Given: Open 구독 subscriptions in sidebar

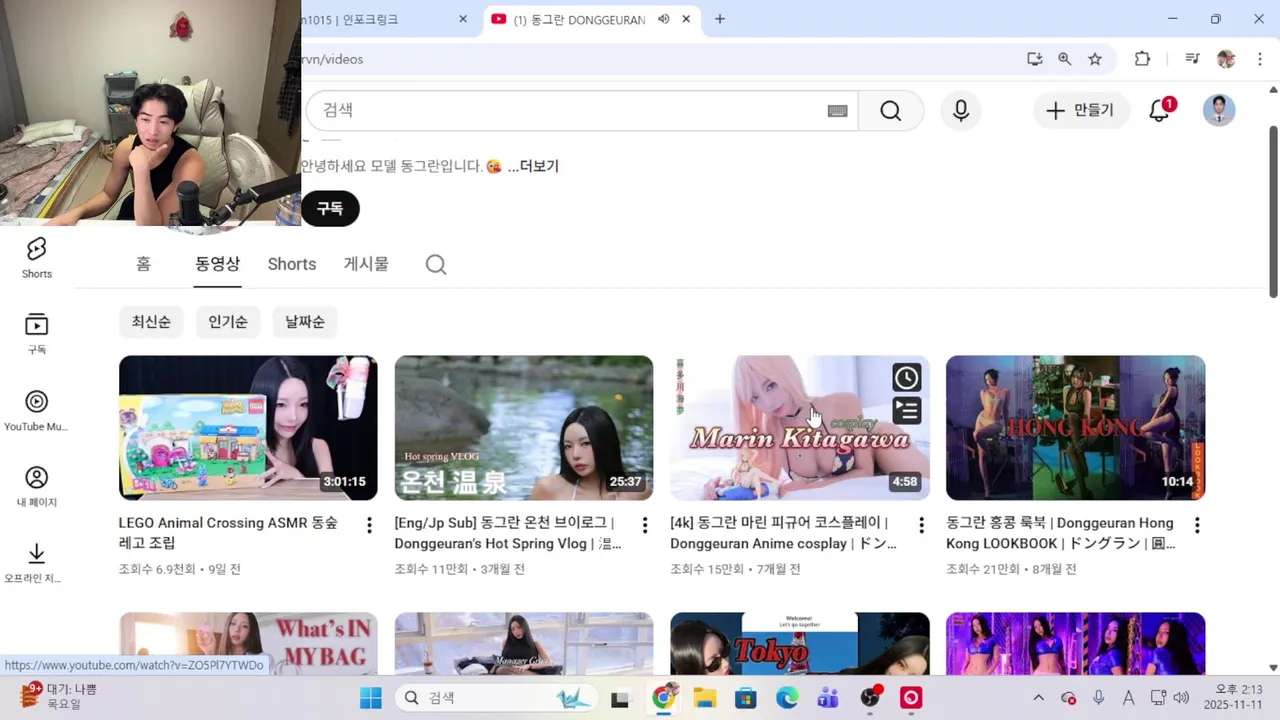Looking at the screenshot, I should coord(37,334).
